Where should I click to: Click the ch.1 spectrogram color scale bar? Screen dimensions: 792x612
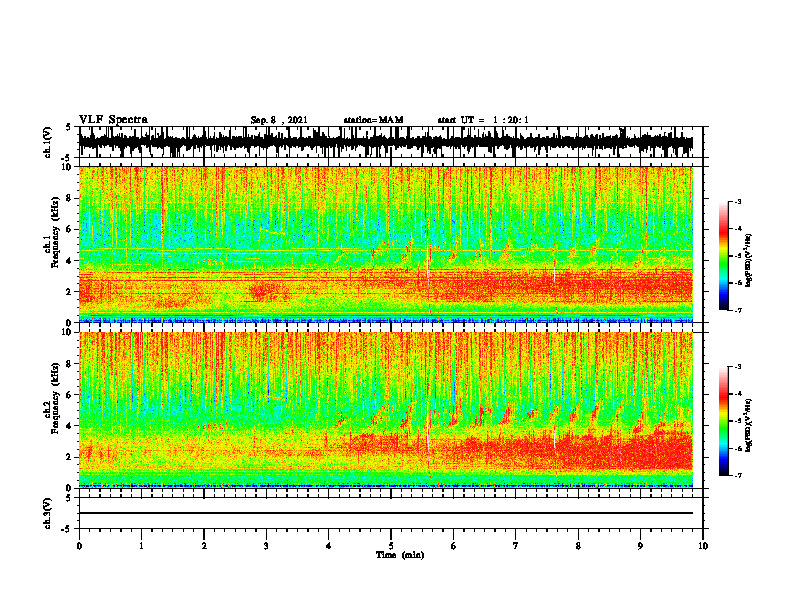point(723,256)
